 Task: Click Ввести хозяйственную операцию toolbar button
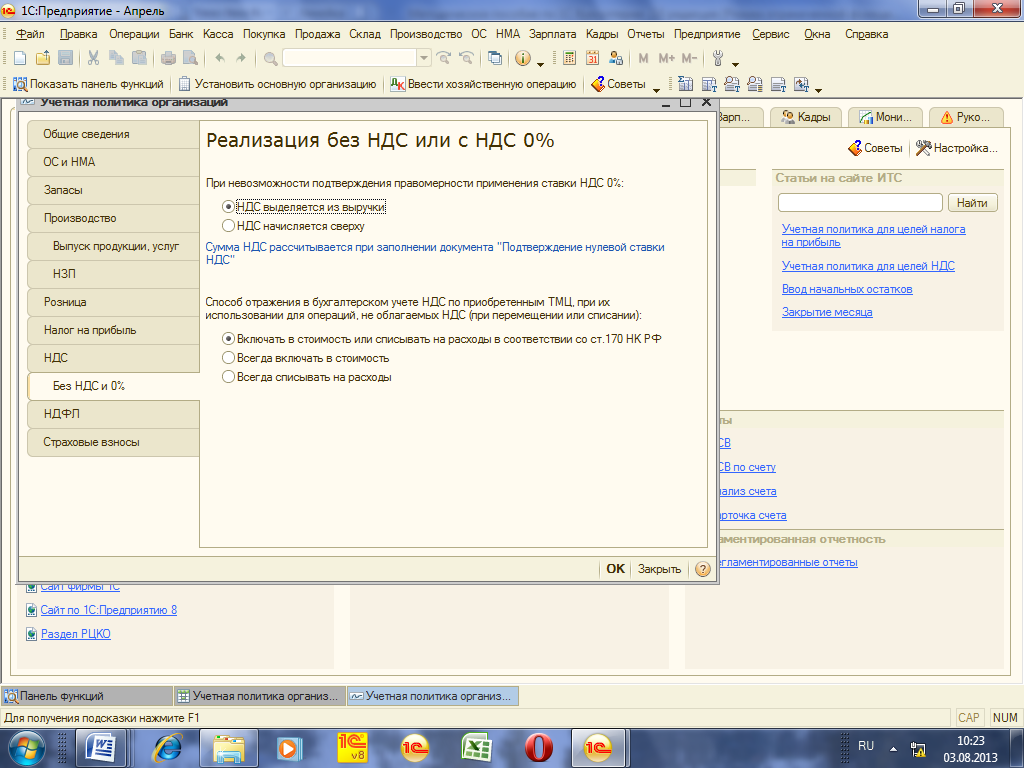click(x=483, y=84)
